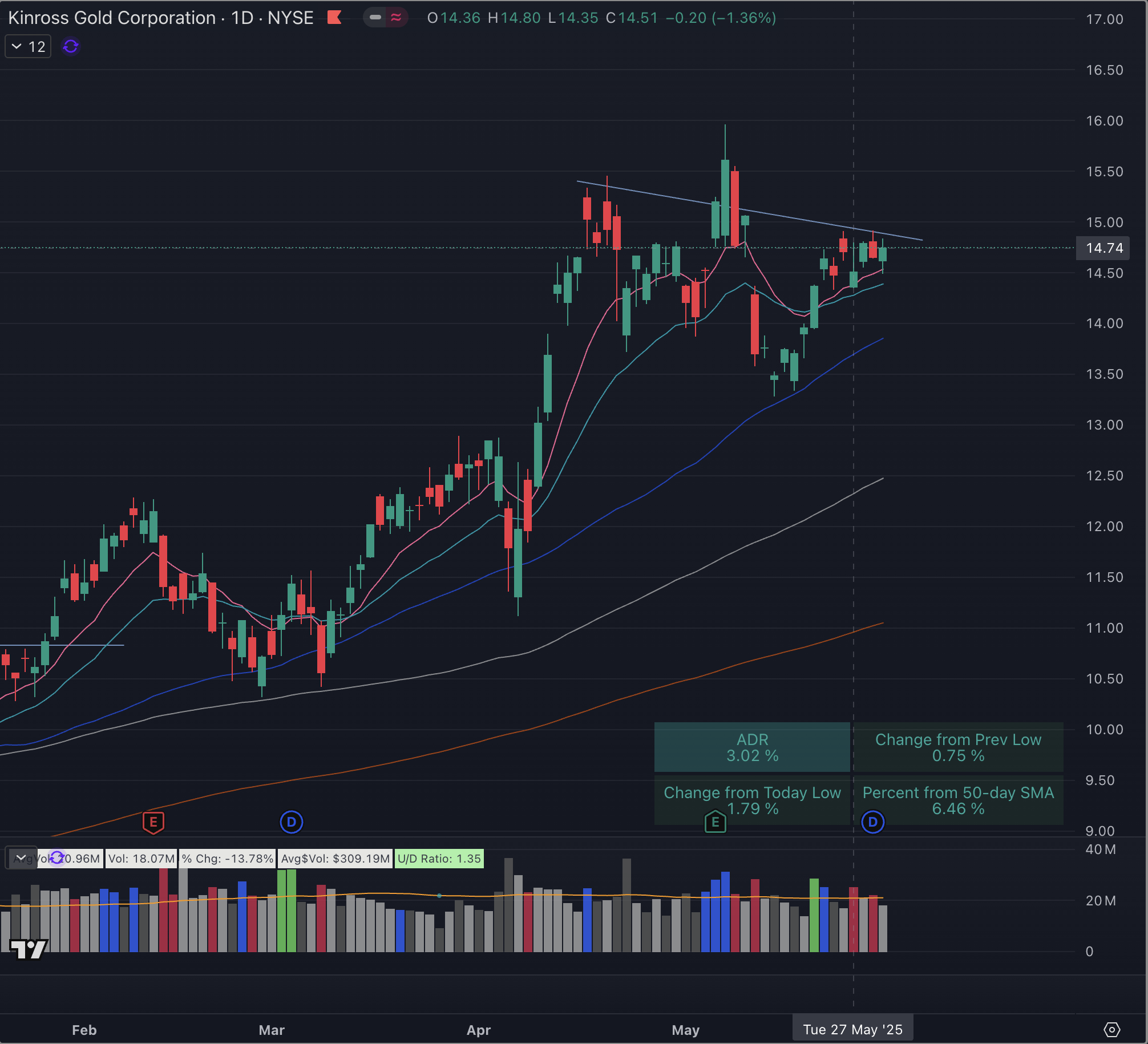The image size is (1148, 1044).
Task: Click the blue D dividend badge near March
Action: click(292, 822)
